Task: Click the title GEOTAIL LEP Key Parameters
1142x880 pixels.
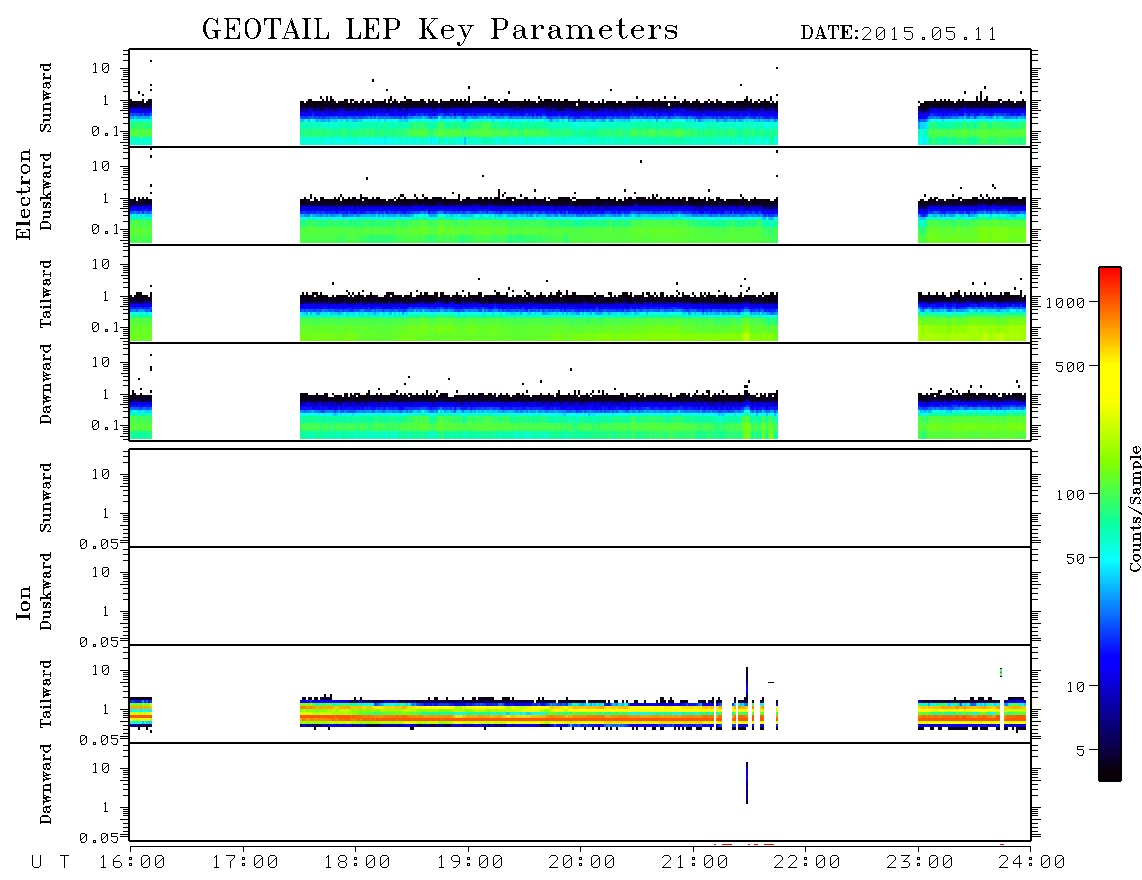Action: (x=440, y=31)
